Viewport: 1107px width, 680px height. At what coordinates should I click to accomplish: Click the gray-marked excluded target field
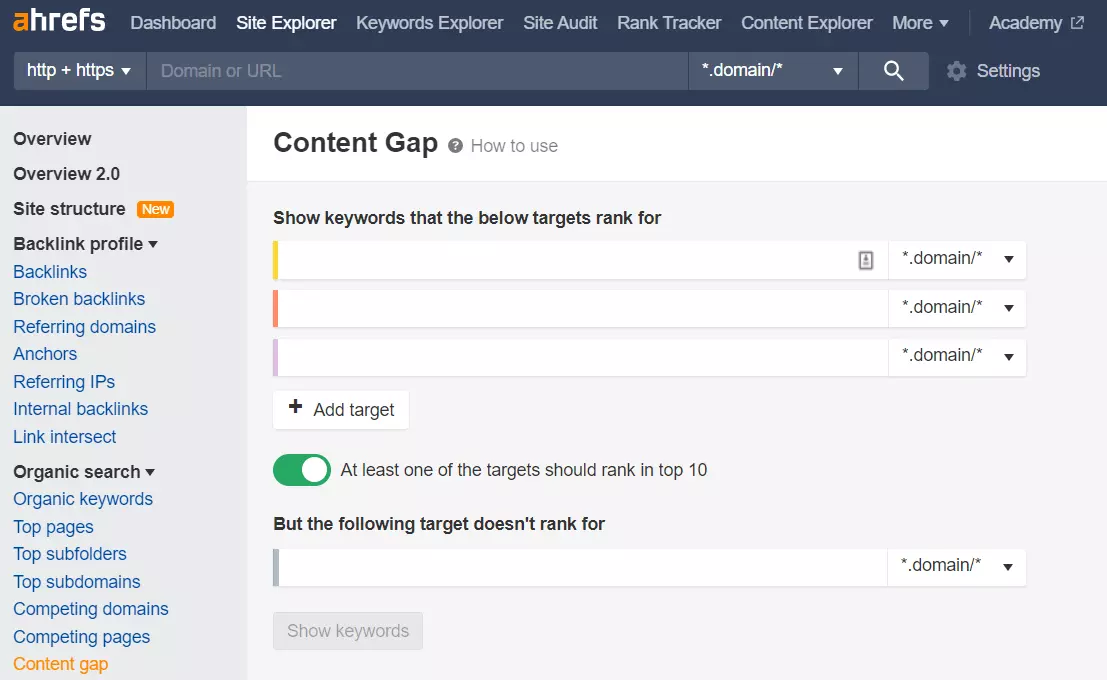(580, 567)
